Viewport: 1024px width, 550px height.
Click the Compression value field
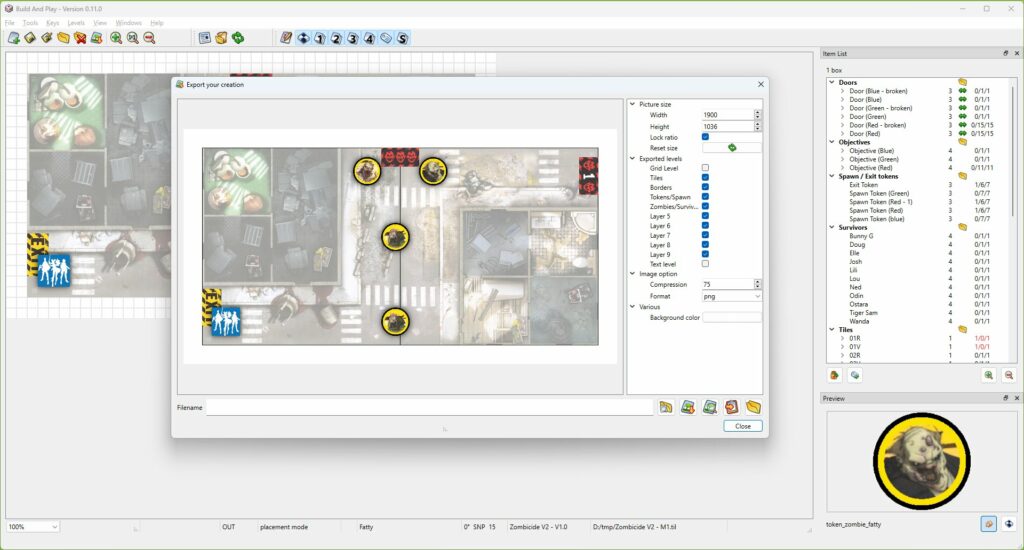[x=727, y=284]
